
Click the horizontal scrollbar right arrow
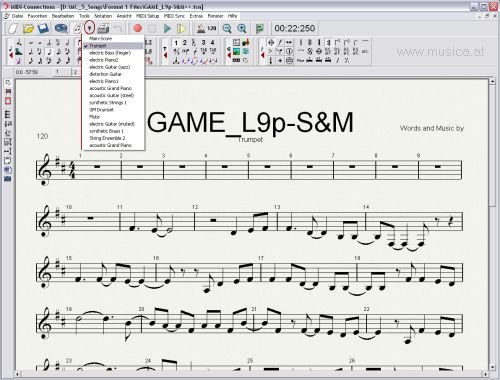tap(486, 374)
